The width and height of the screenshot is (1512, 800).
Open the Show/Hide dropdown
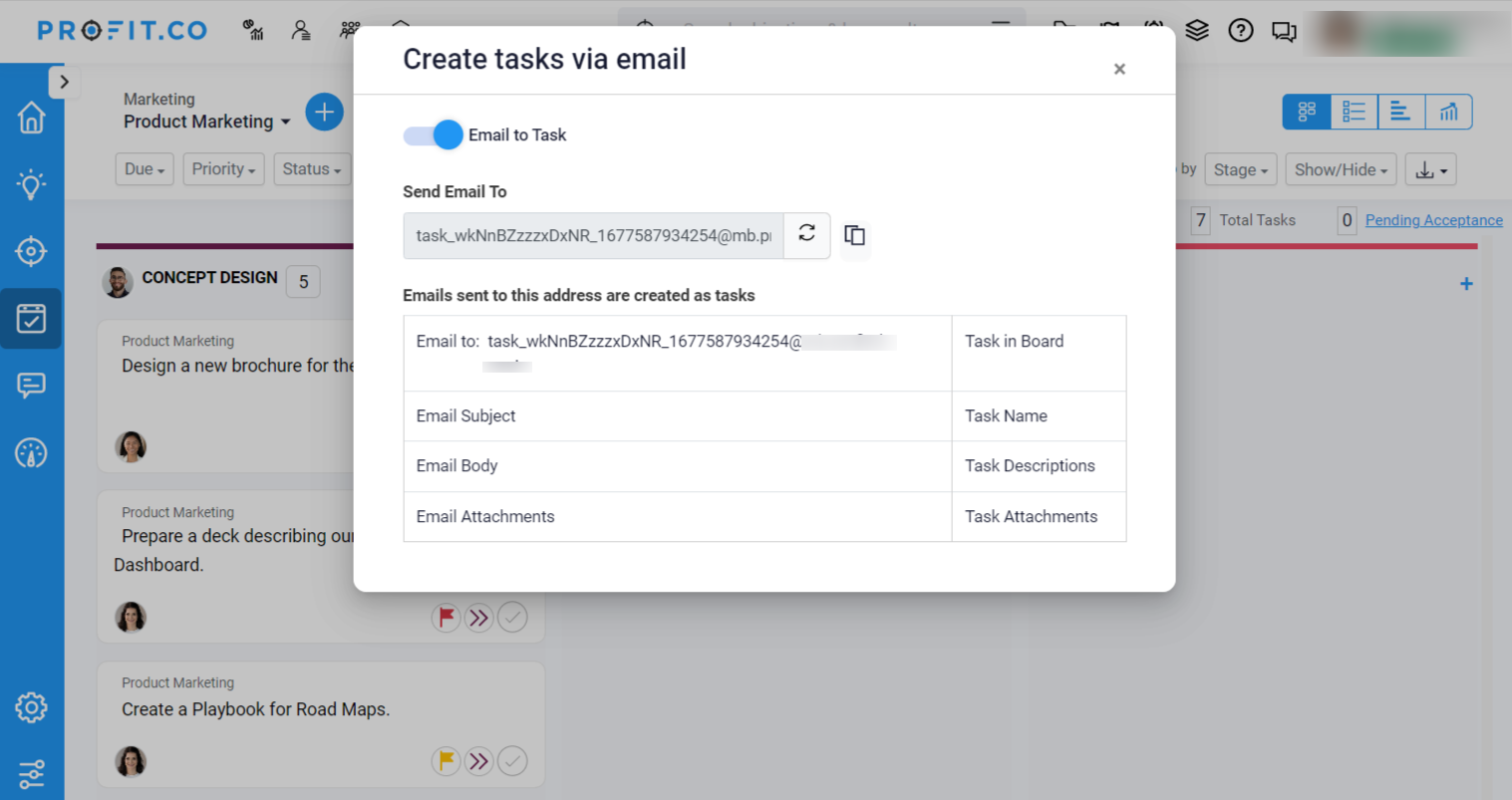click(1341, 169)
